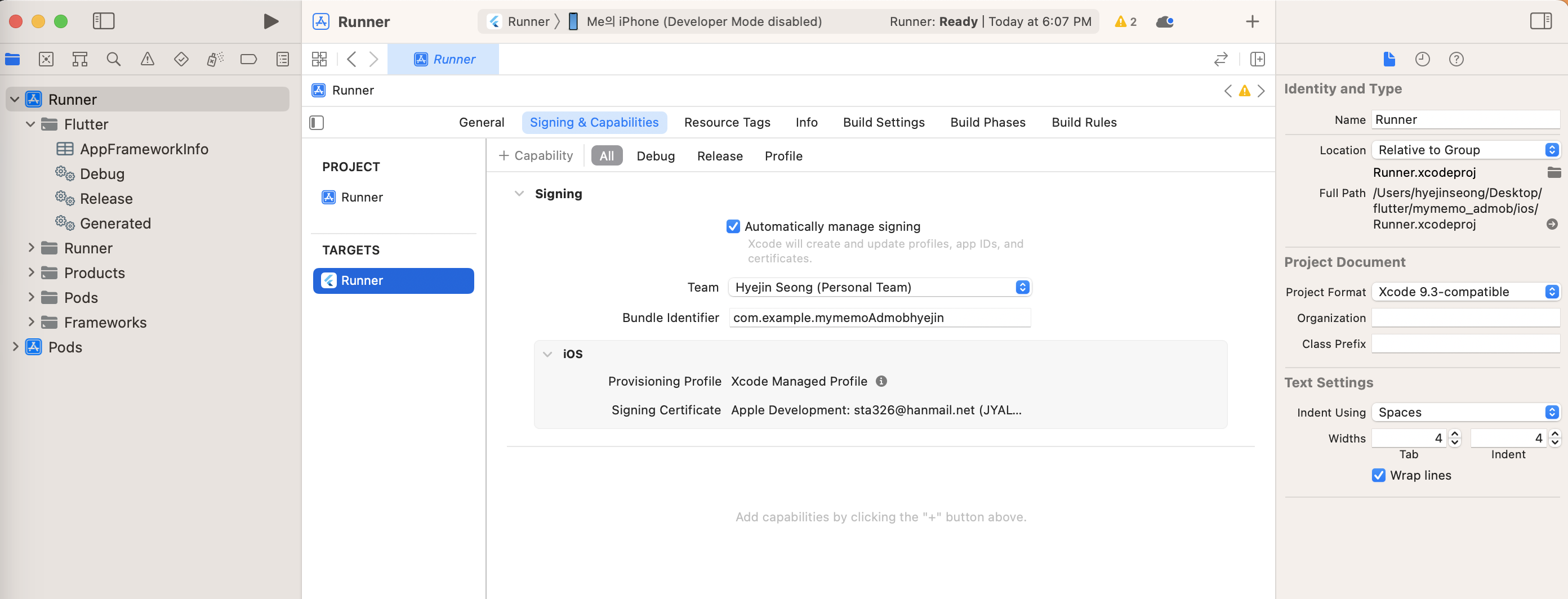Screen dimensions: 1568x599
Task: Go back in editor history
Action: (x=351, y=59)
